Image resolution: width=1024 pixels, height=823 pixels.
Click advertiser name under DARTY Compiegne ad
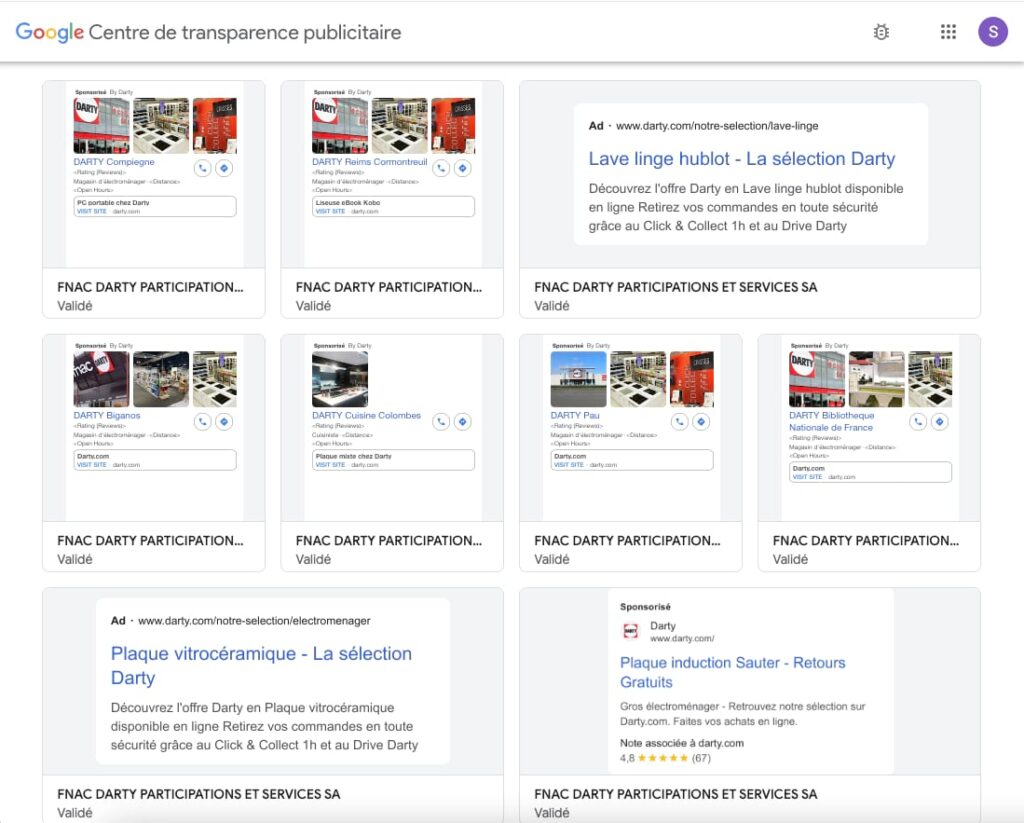150,287
